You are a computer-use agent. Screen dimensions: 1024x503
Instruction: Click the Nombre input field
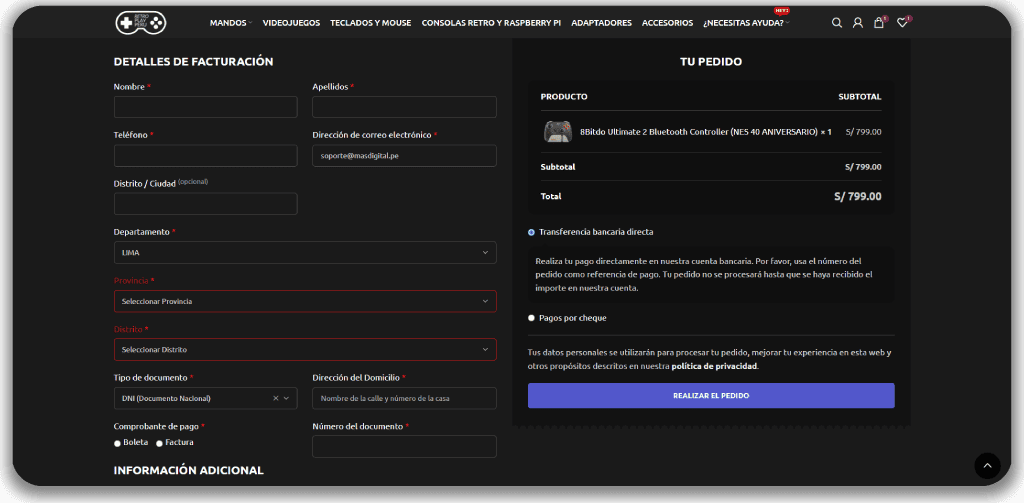click(x=205, y=107)
